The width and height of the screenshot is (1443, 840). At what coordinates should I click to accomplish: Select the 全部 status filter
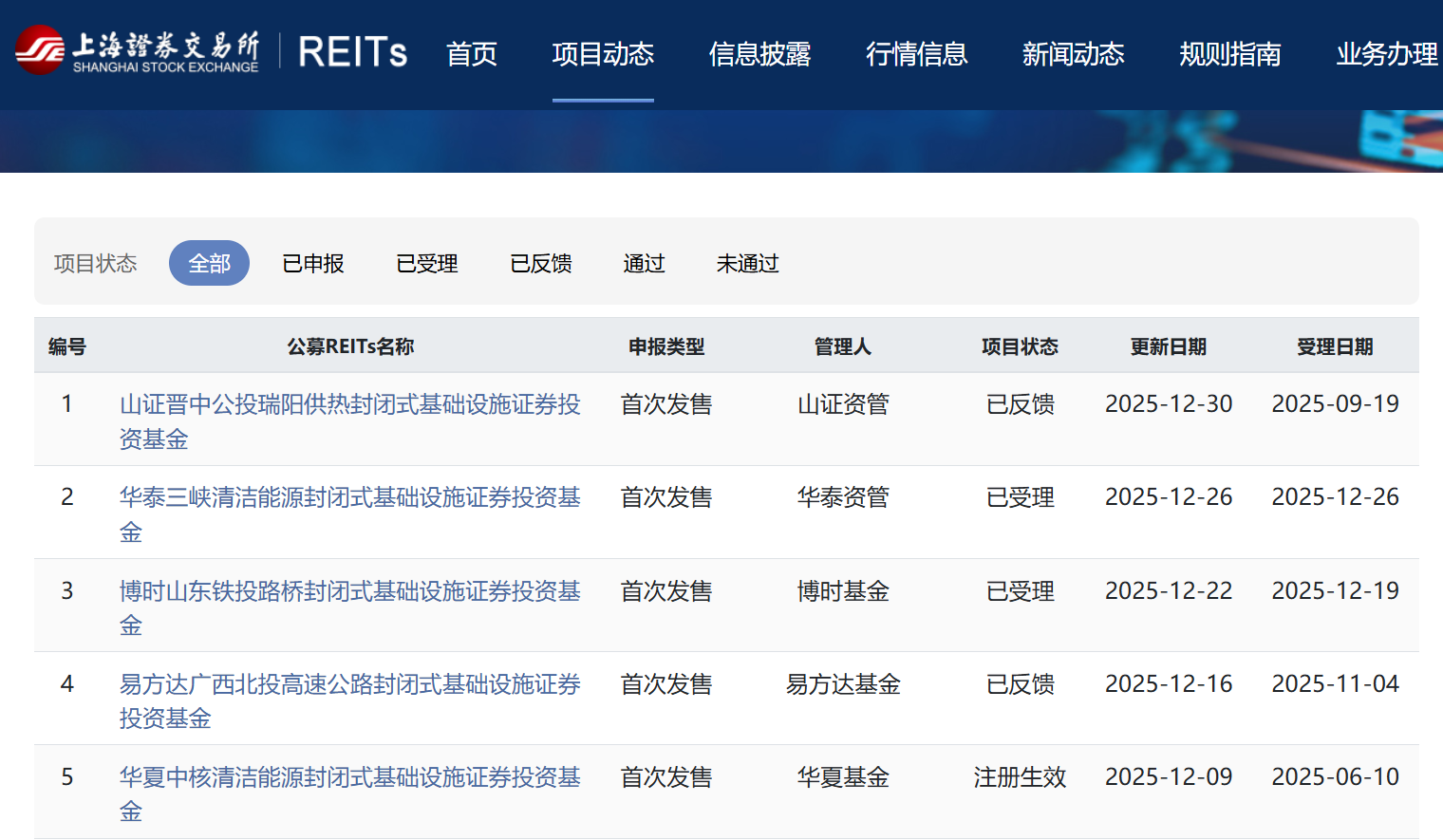[209, 263]
